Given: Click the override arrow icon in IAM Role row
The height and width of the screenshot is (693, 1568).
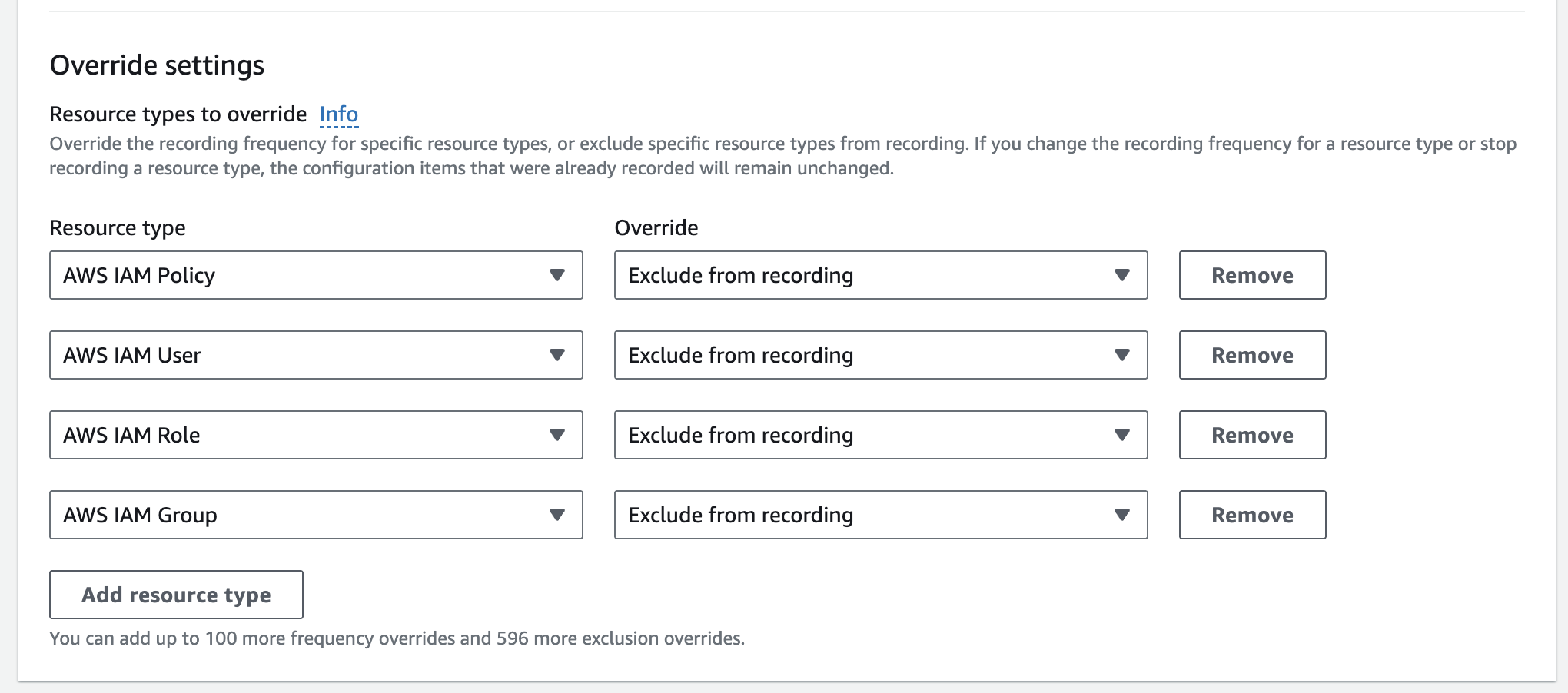Looking at the screenshot, I should point(1122,435).
